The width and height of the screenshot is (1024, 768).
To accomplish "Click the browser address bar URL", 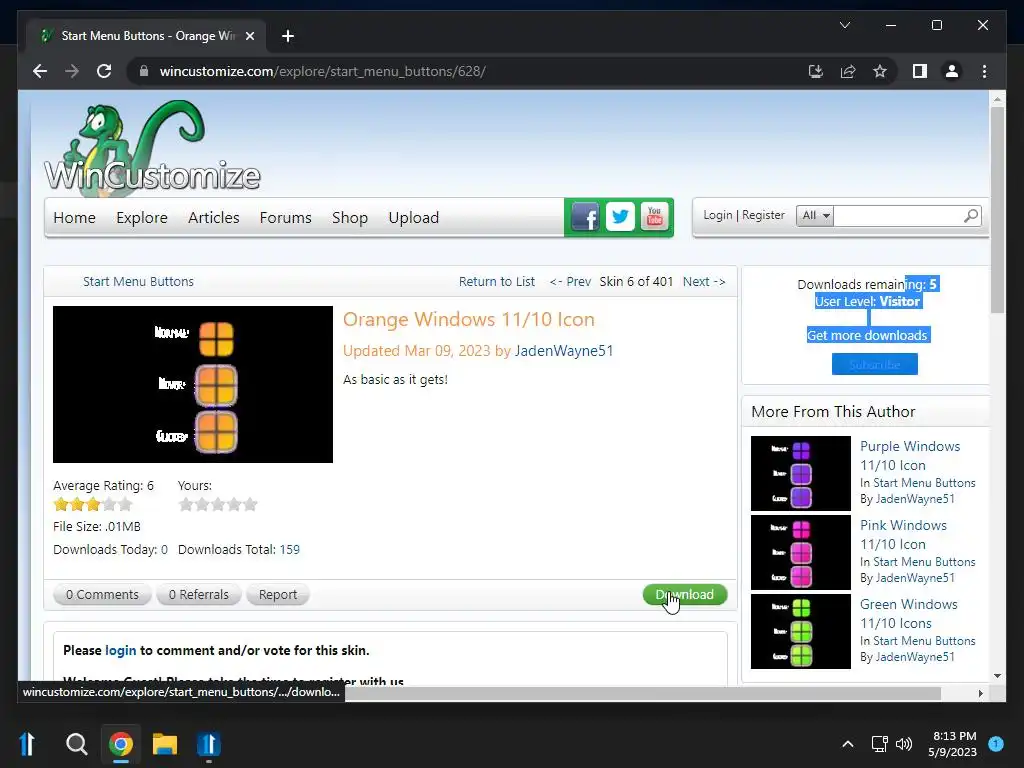I will [323, 71].
